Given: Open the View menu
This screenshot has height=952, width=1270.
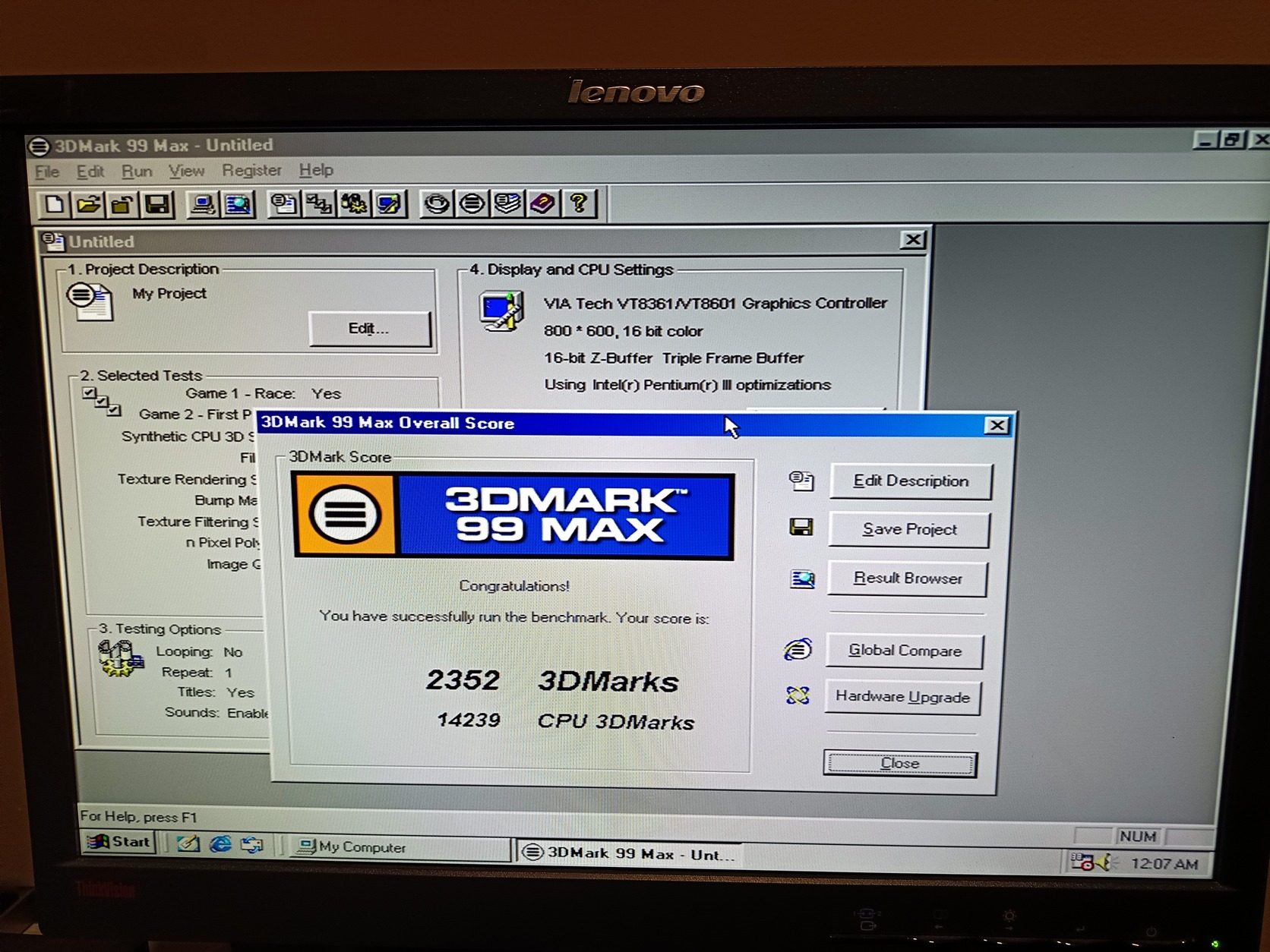Looking at the screenshot, I should click(x=186, y=171).
